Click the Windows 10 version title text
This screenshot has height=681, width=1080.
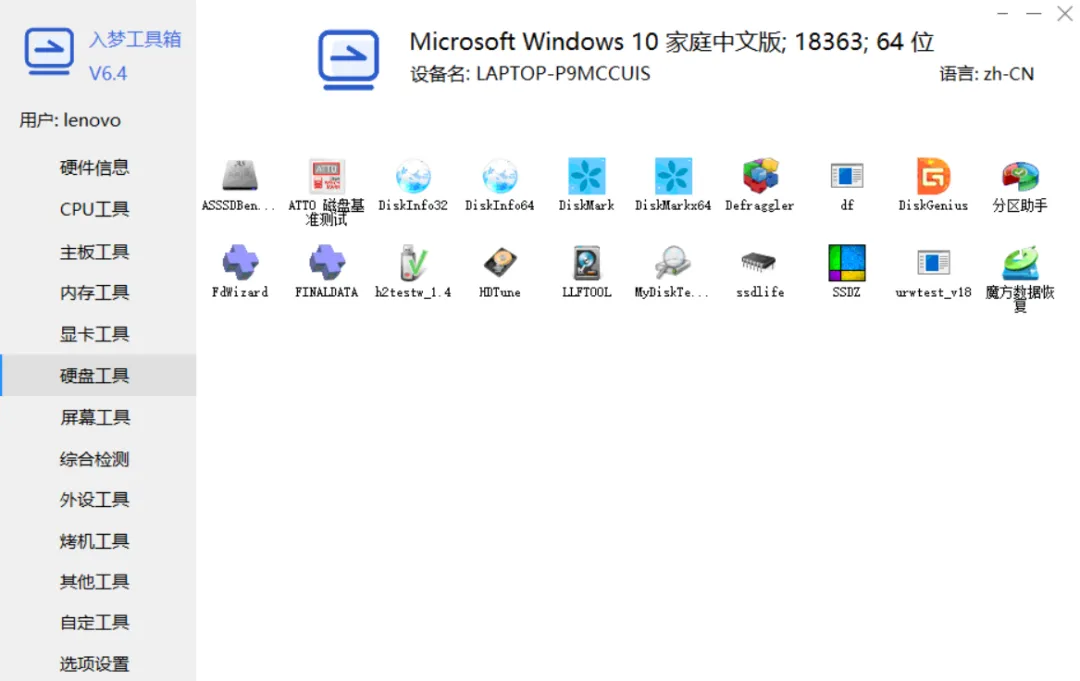672,41
